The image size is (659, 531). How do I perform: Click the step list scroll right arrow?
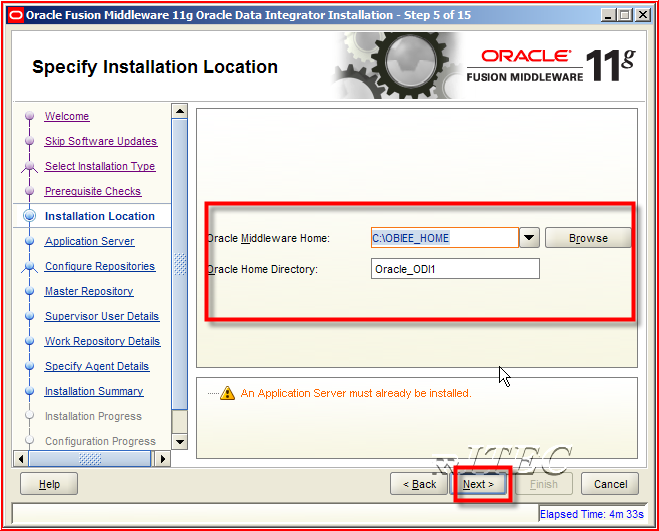point(163,458)
